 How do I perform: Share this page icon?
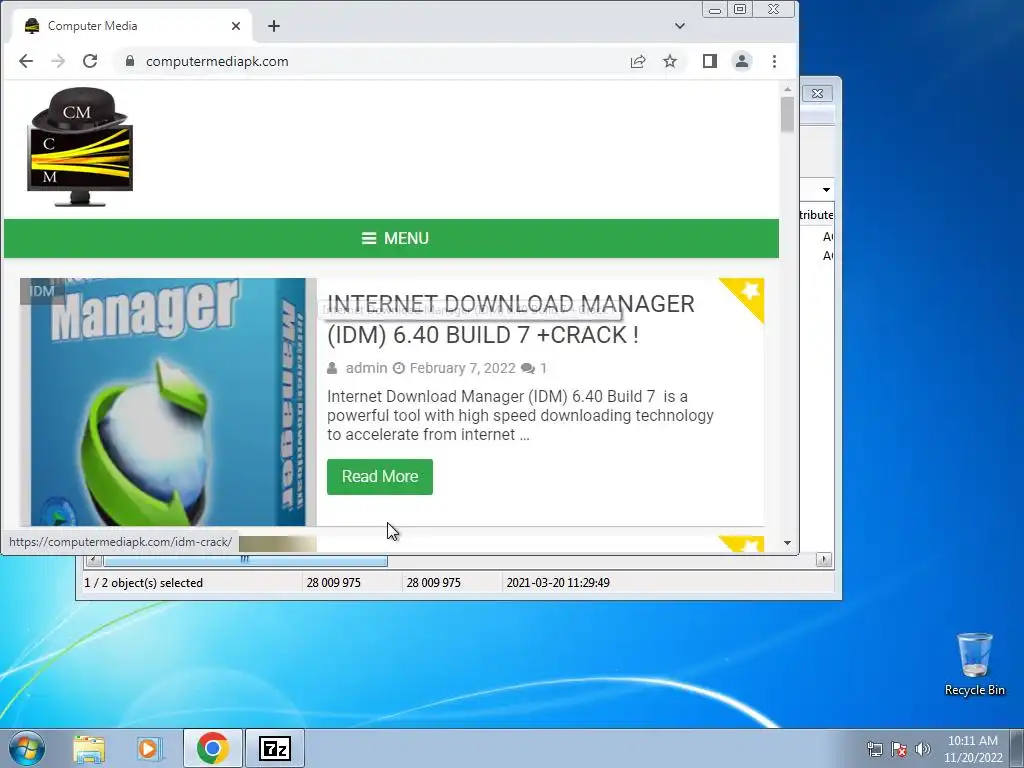pos(638,61)
